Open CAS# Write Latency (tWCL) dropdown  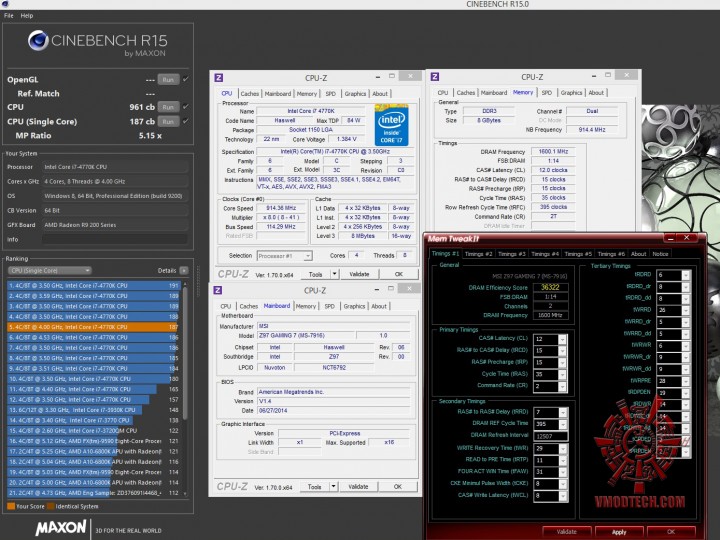(x=563, y=496)
